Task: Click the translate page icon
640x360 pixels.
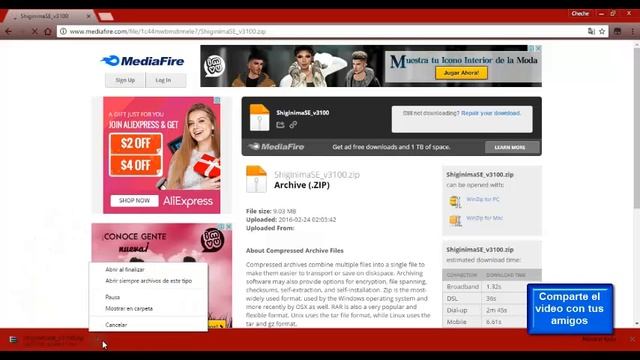Action: pos(591,31)
